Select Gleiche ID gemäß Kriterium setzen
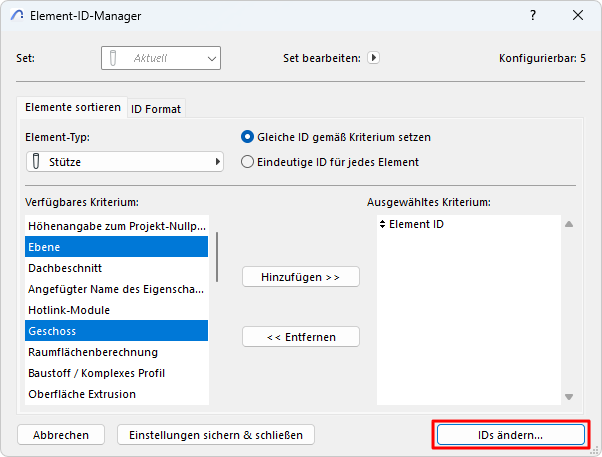 point(248,137)
